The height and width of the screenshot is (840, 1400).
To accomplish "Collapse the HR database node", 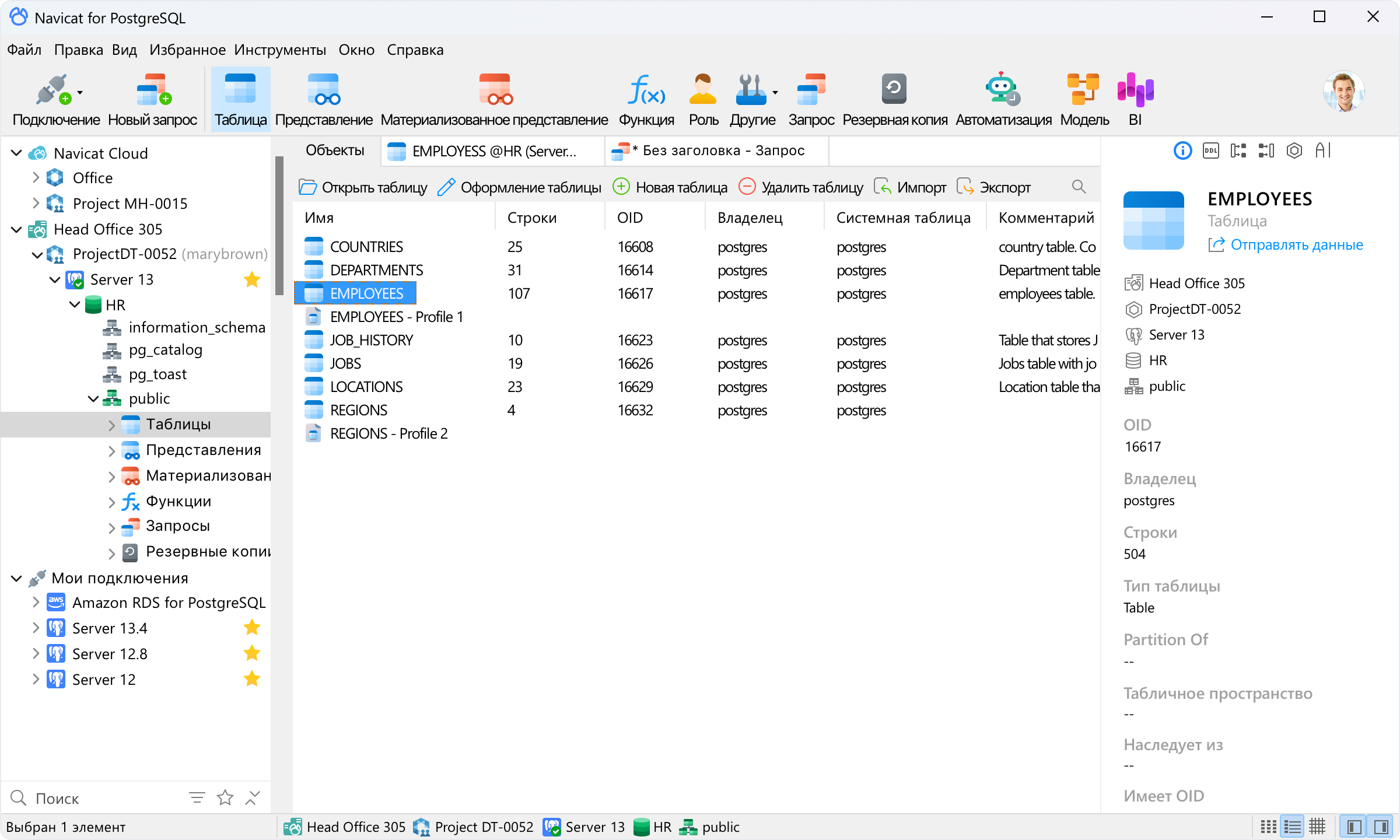I will pyautogui.click(x=75, y=304).
